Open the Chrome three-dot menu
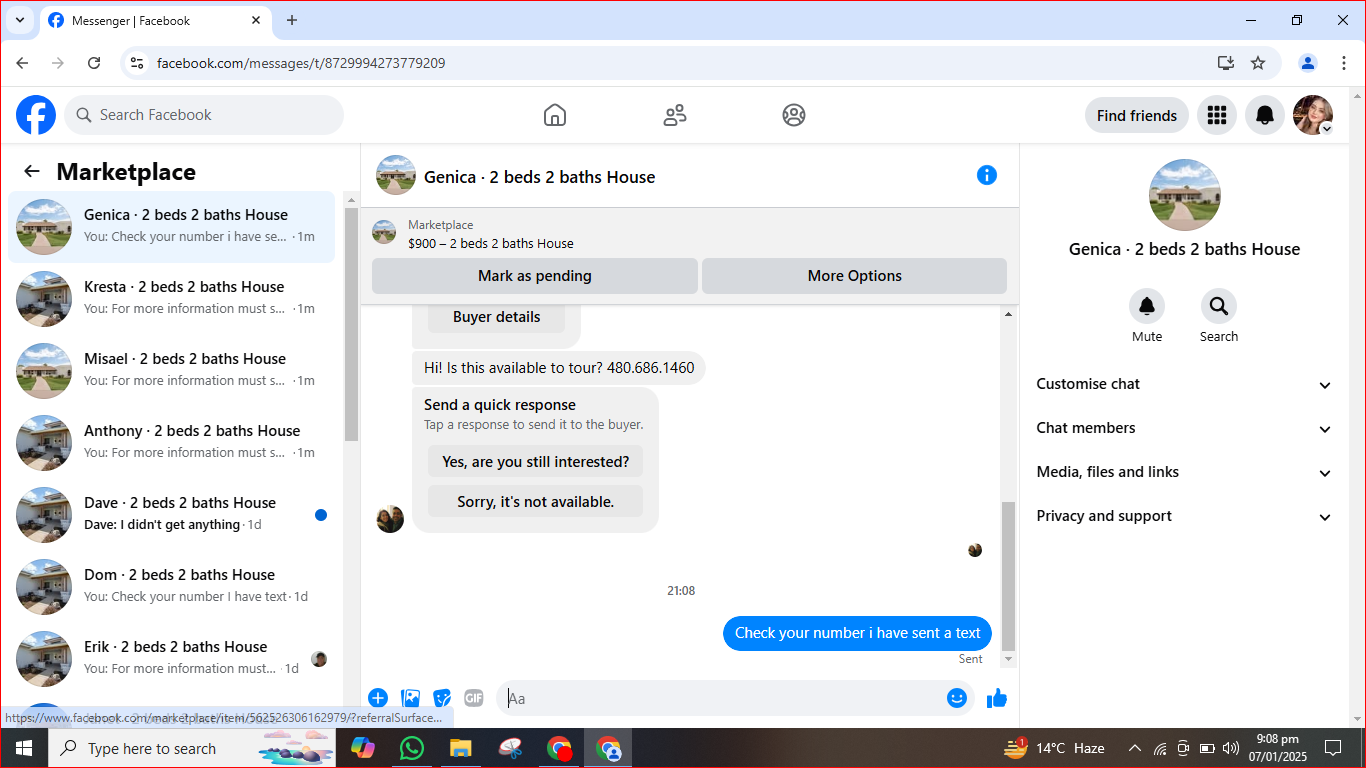Viewport: 1366px width, 768px height. (x=1344, y=63)
